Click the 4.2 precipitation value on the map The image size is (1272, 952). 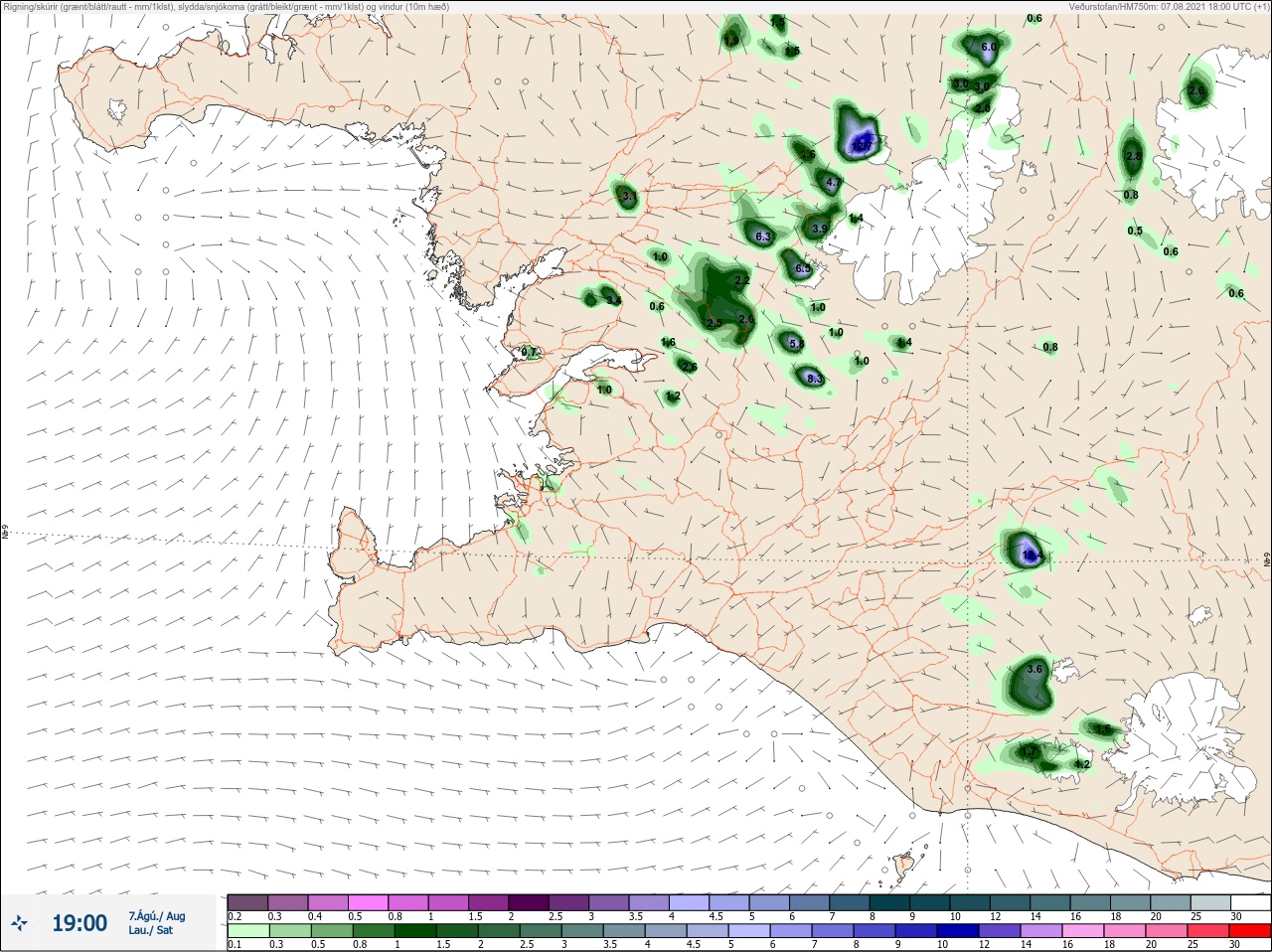[1083, 764]
